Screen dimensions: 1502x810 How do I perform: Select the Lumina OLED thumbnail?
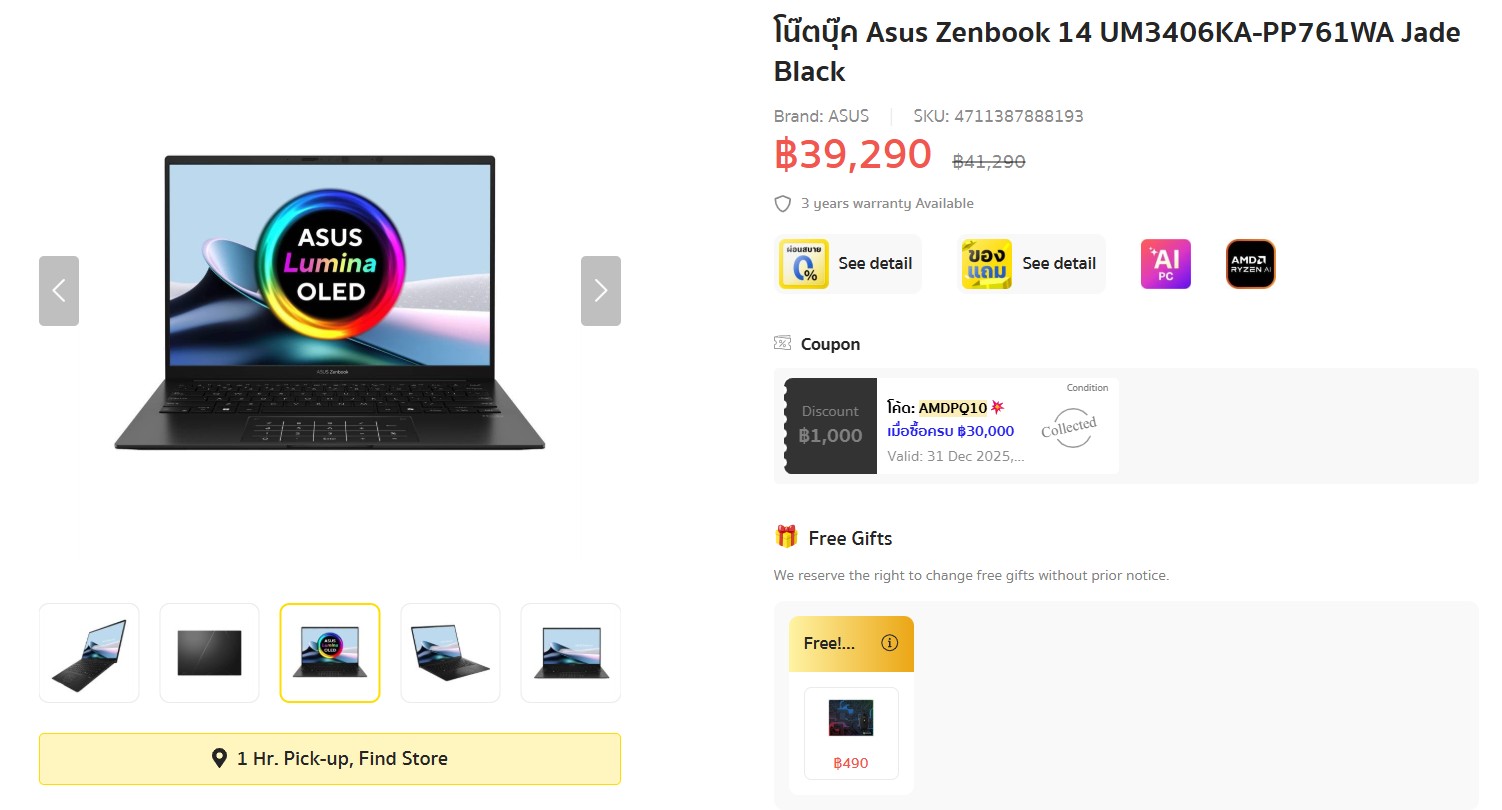coord(330,653)
